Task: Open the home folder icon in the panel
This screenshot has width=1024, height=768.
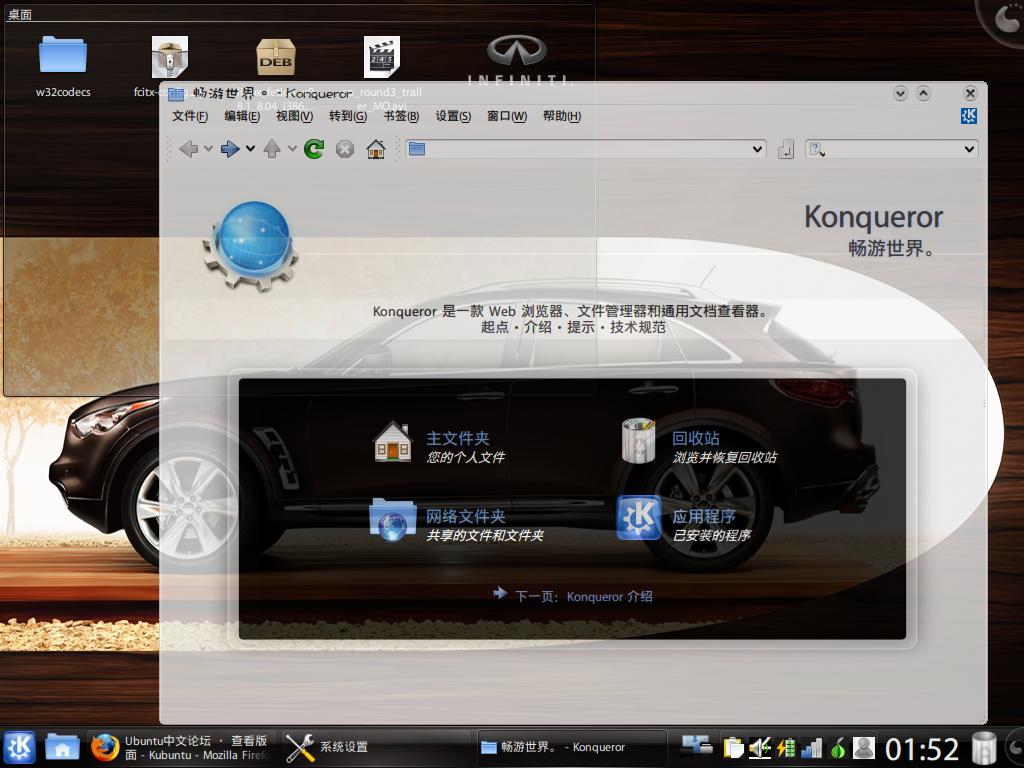Action: click(x=62, y=747)
